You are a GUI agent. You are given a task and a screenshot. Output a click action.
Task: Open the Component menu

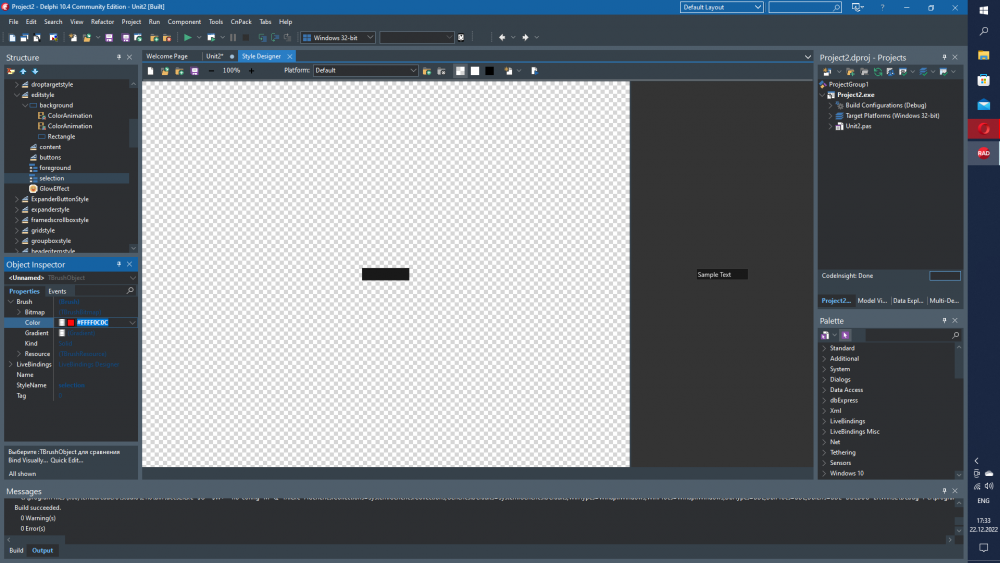tap(184, 22)
